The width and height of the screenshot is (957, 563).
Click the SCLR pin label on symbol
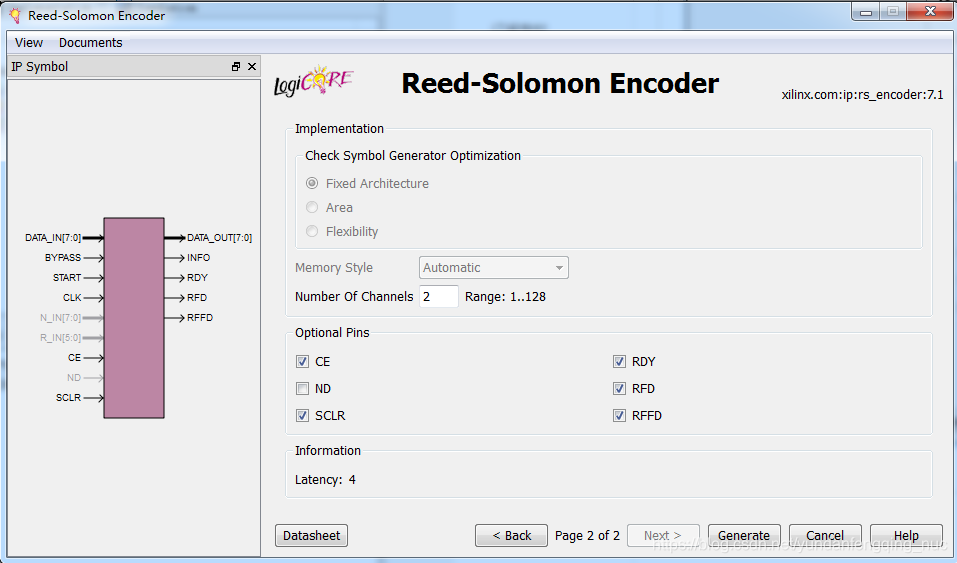tap(68, 398)
